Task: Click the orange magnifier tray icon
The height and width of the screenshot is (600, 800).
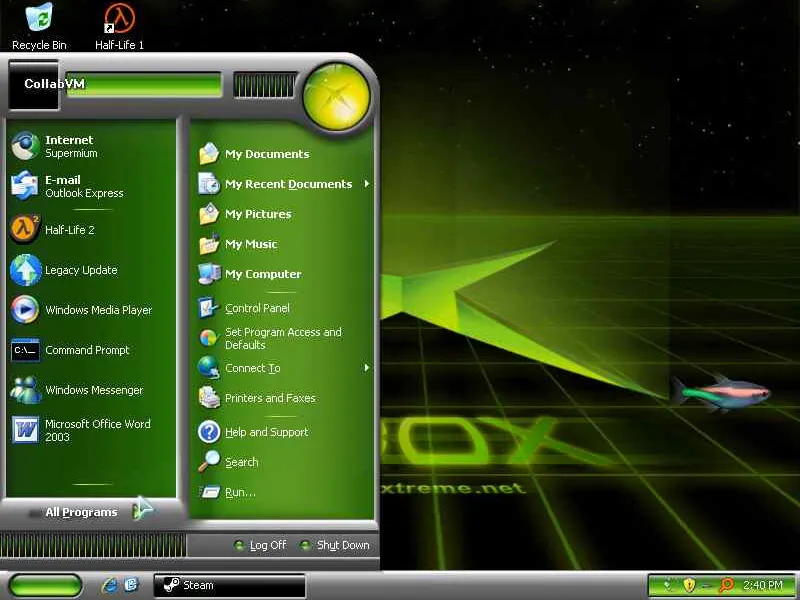Action: coord(726,585)
